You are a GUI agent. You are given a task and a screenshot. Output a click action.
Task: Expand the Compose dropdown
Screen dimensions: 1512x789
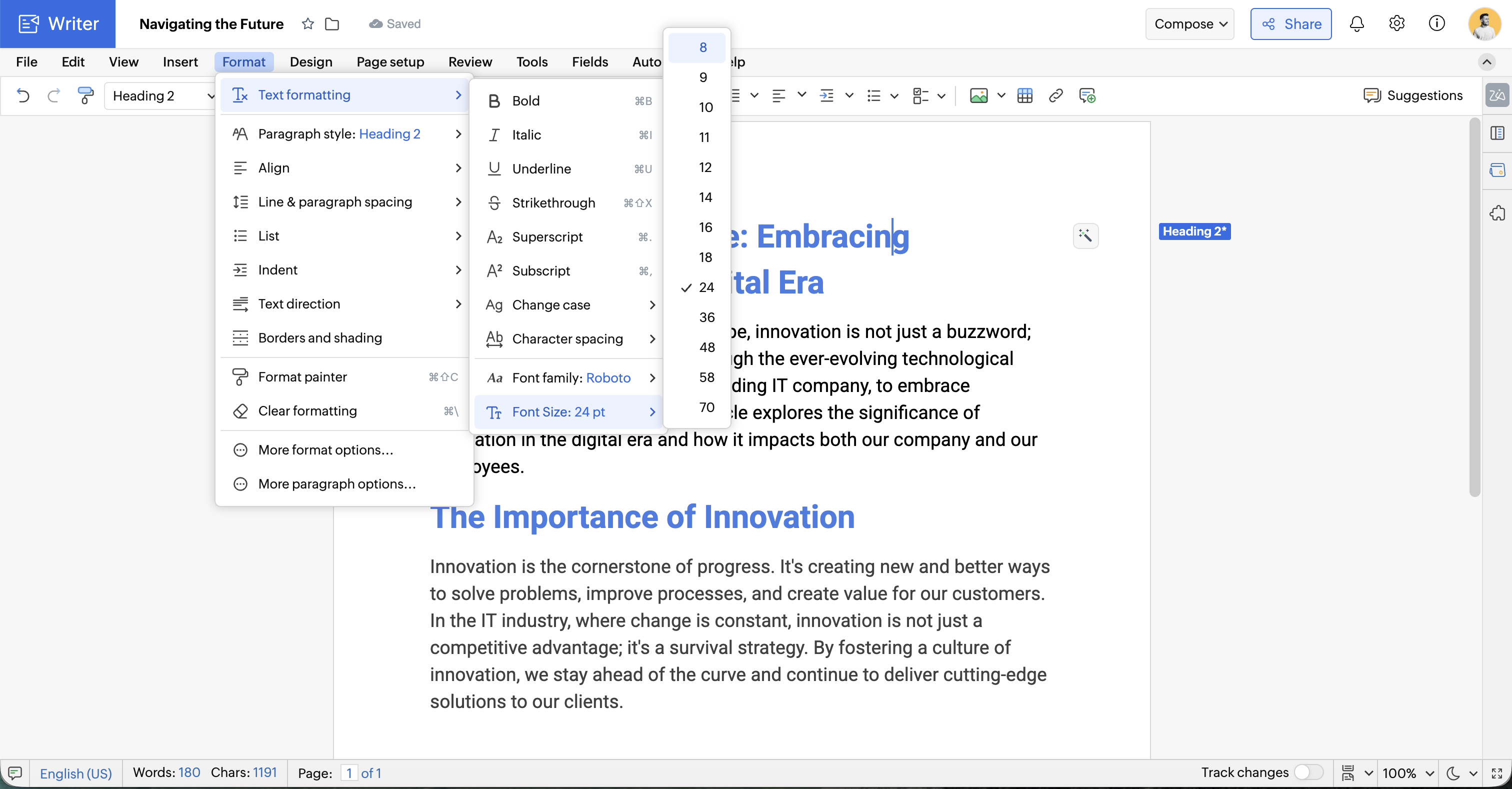(1190, 24)
